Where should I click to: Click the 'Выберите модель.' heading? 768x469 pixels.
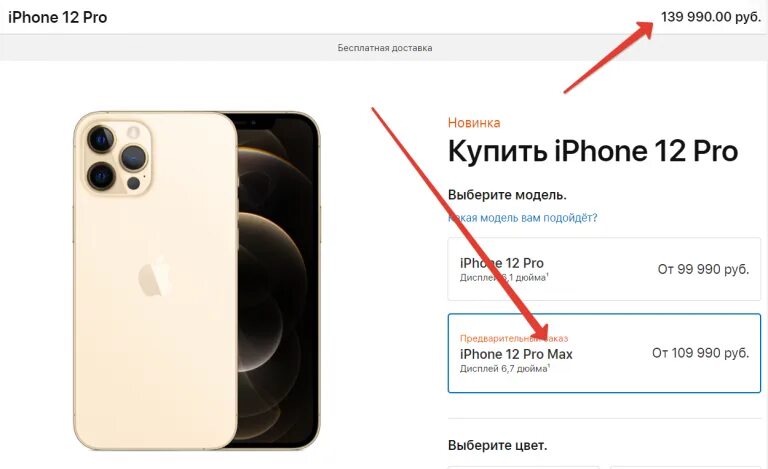coord(507,195)
